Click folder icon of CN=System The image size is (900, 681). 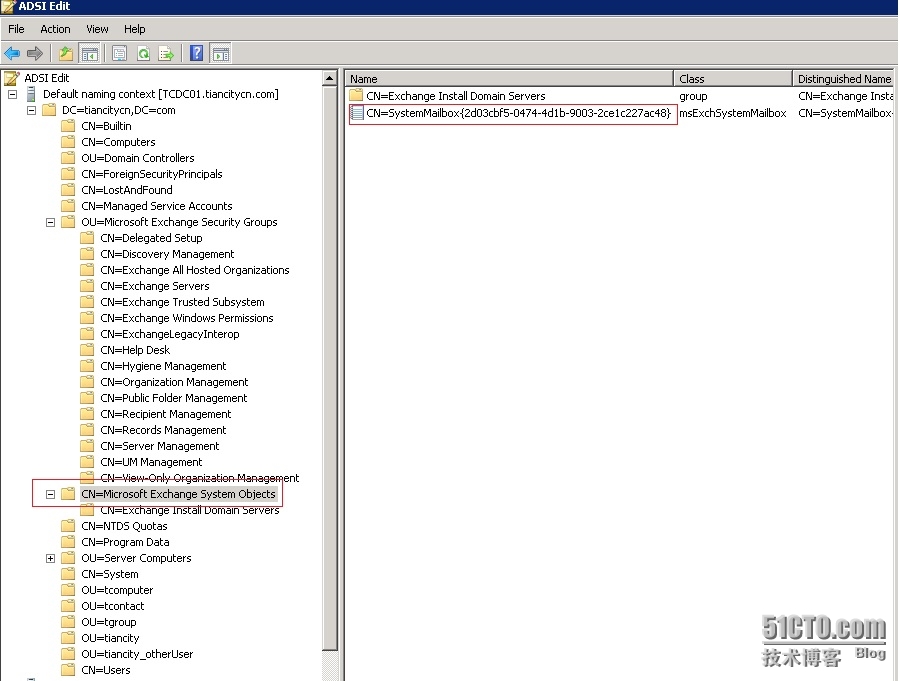click(68, 574)
